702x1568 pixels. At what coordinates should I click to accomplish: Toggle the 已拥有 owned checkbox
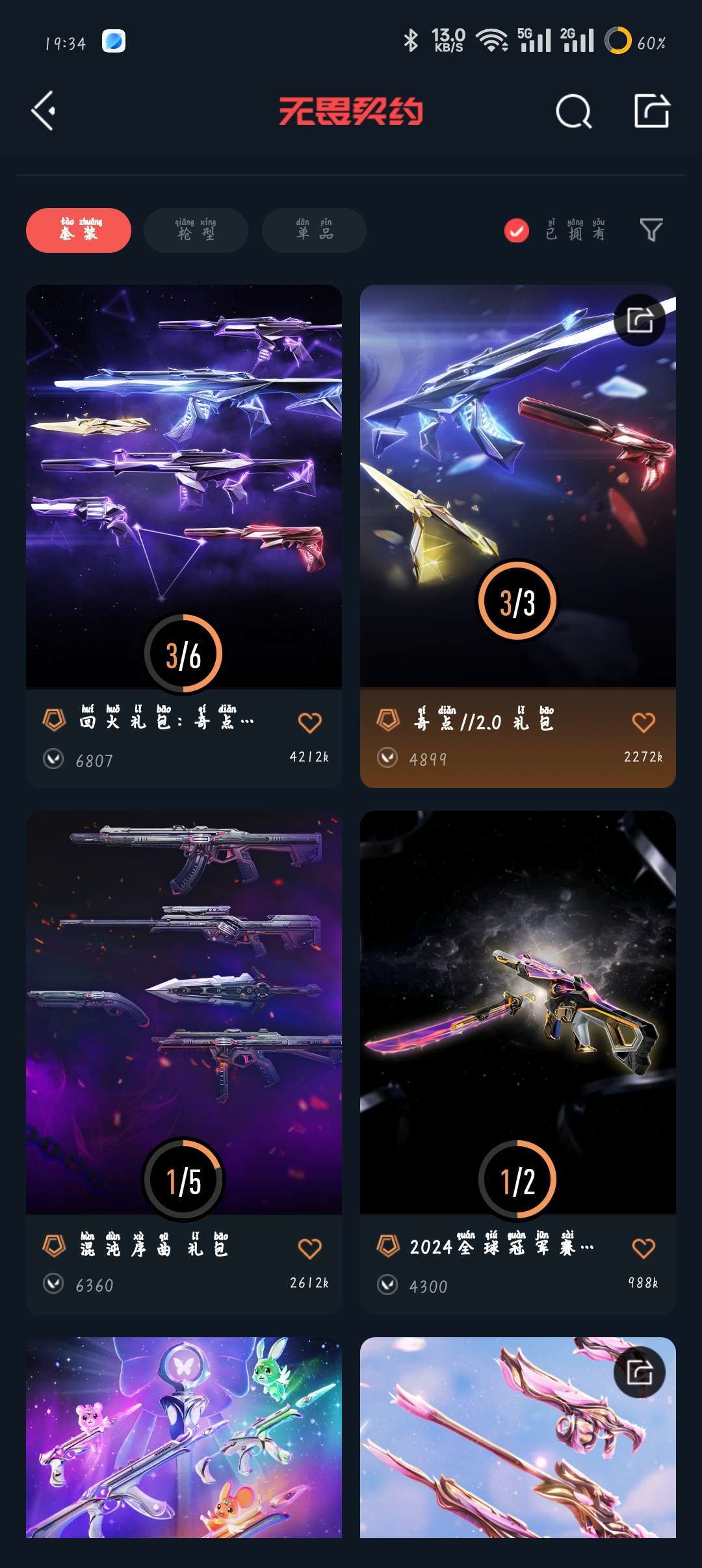click(x=517, y=230)
